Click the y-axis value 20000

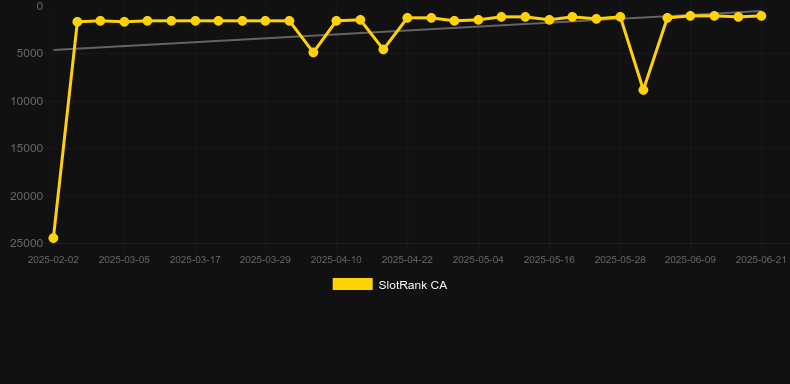pos(26,196)
